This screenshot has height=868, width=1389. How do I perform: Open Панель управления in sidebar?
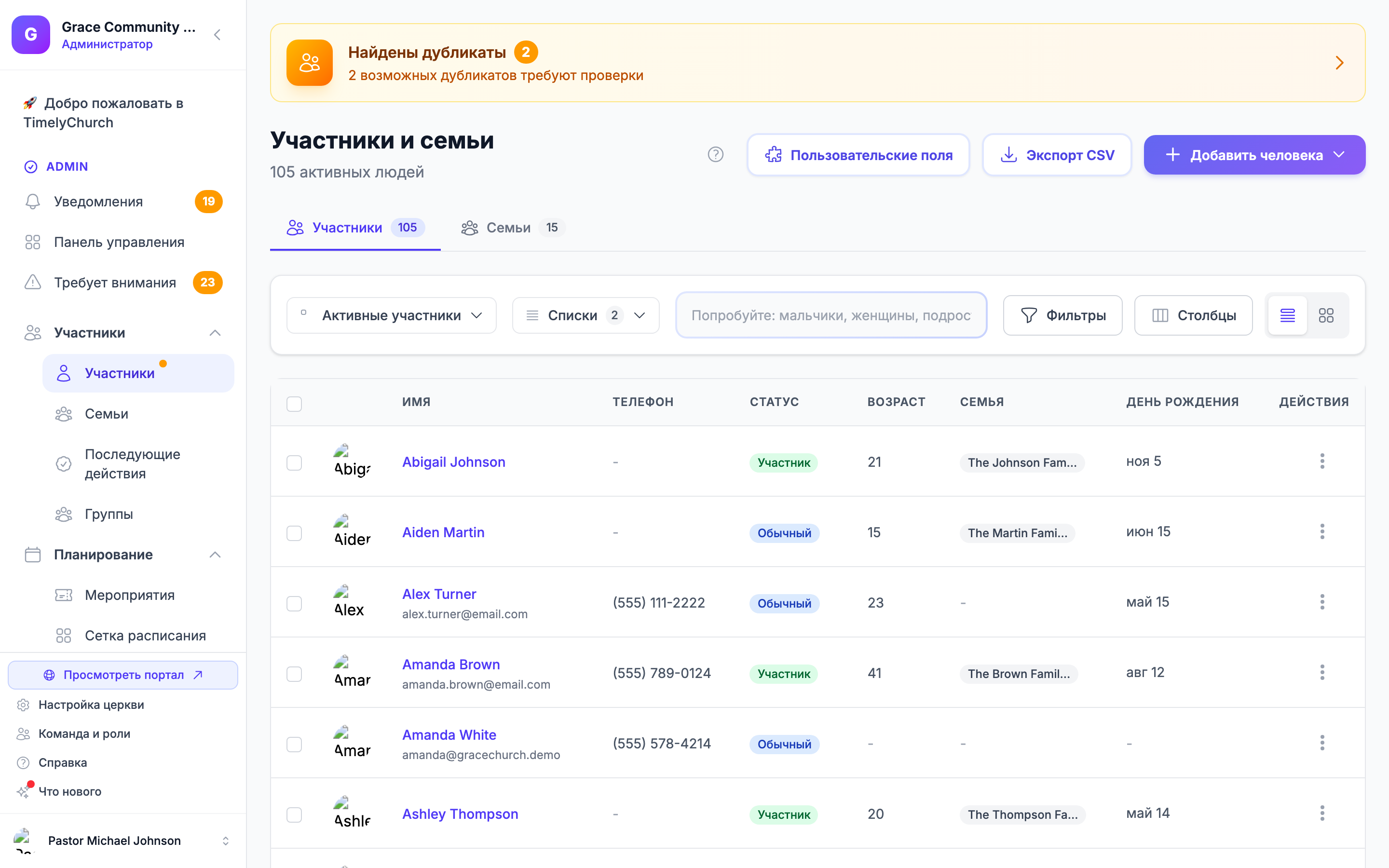[123, 242]
